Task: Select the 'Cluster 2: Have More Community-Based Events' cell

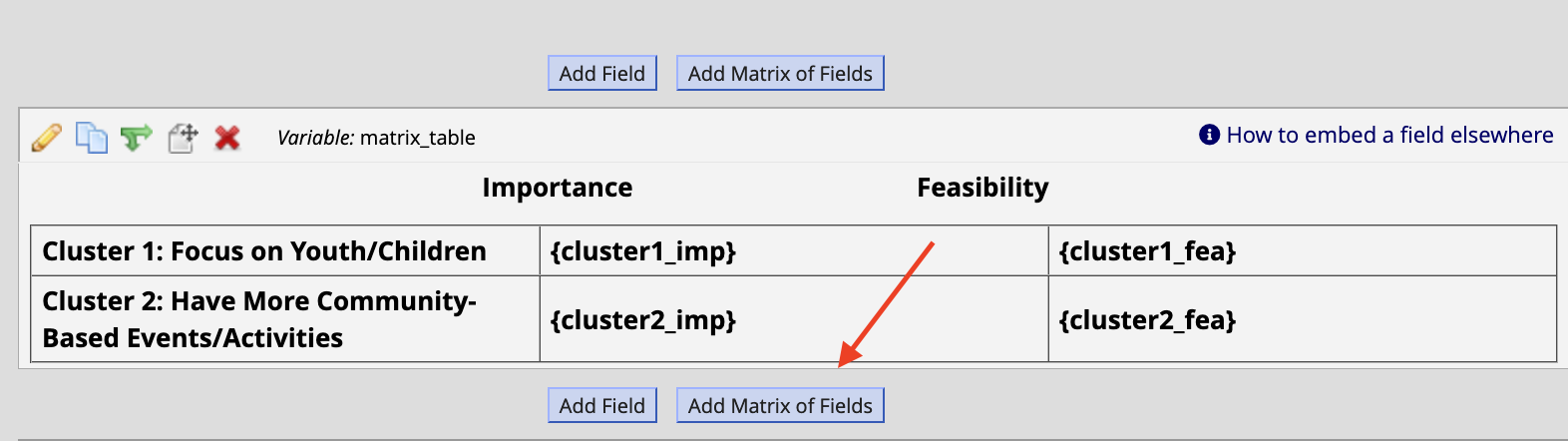Action: (285, 319)
